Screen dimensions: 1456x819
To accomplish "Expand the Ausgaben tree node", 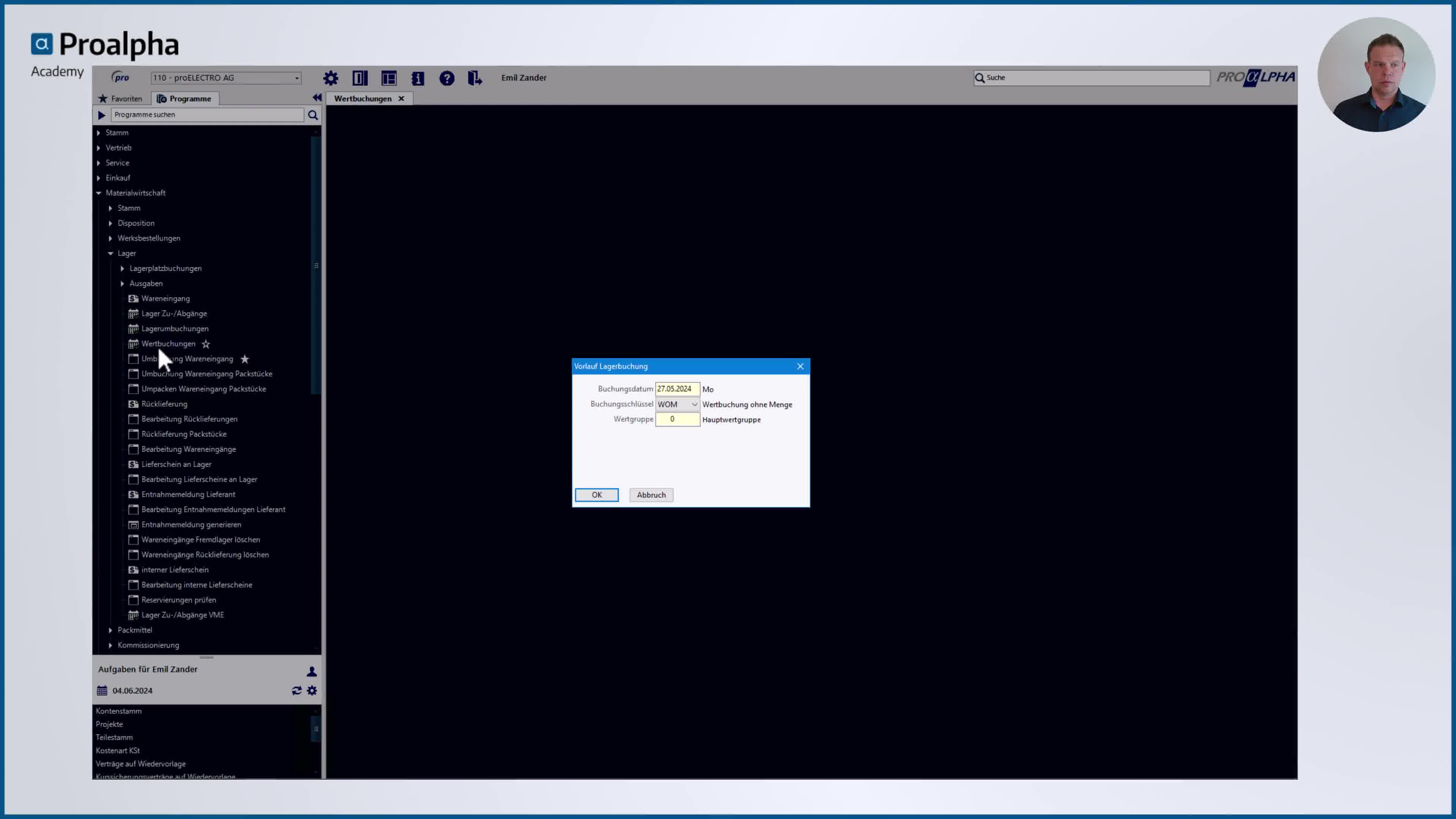I will coord(122,284).
